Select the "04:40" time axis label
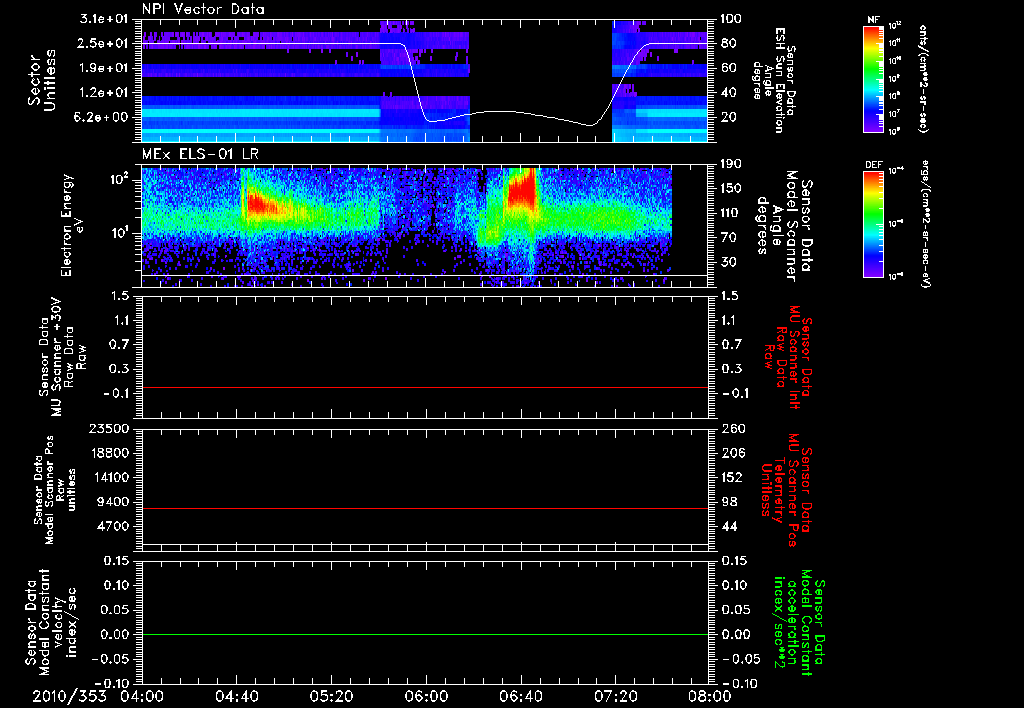This screenshot has height=708, width=1024. coord(236,696)
